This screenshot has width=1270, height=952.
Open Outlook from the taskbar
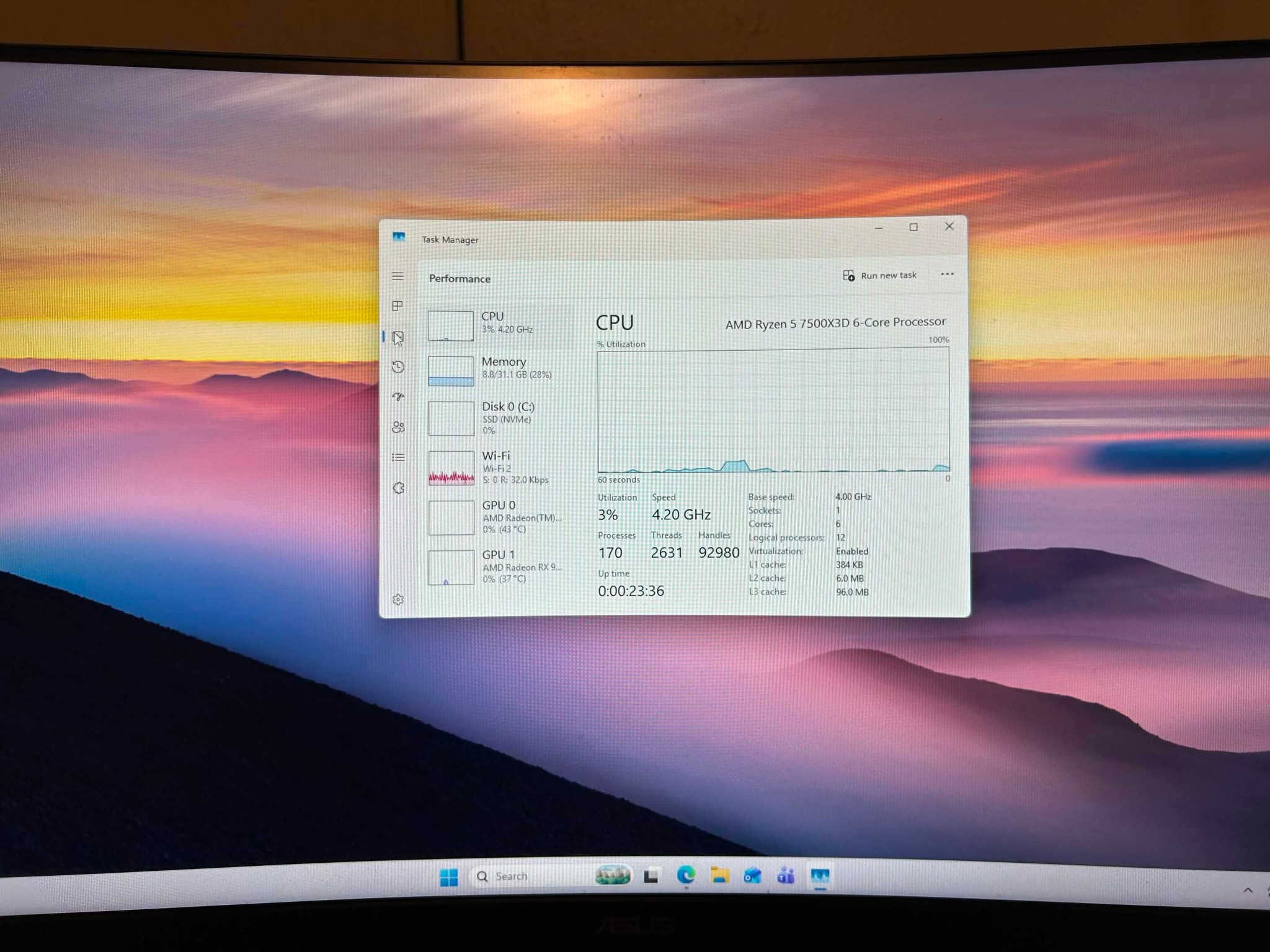[752, 876]
